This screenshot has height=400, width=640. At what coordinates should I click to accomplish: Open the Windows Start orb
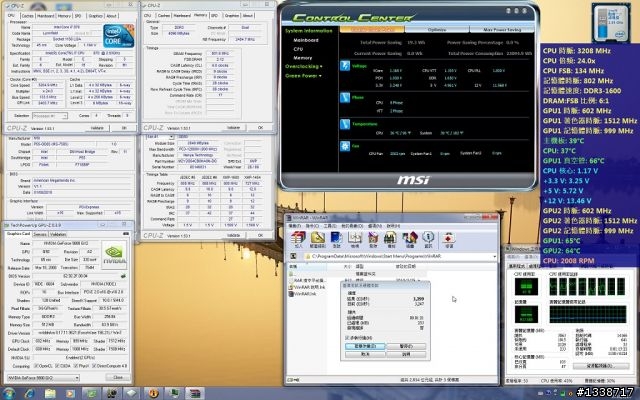point(9,393)
